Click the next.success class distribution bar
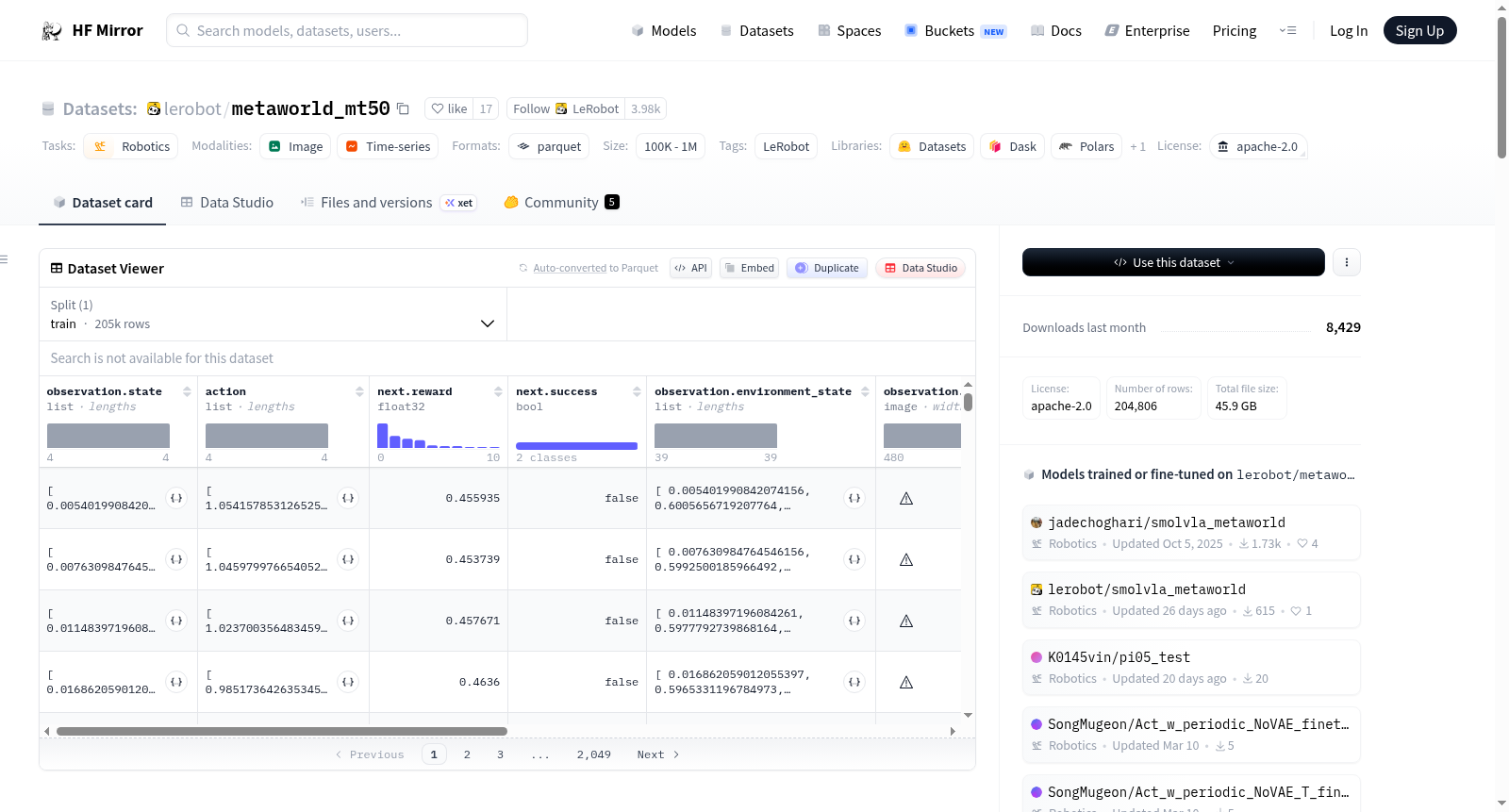 pos(576,445)
